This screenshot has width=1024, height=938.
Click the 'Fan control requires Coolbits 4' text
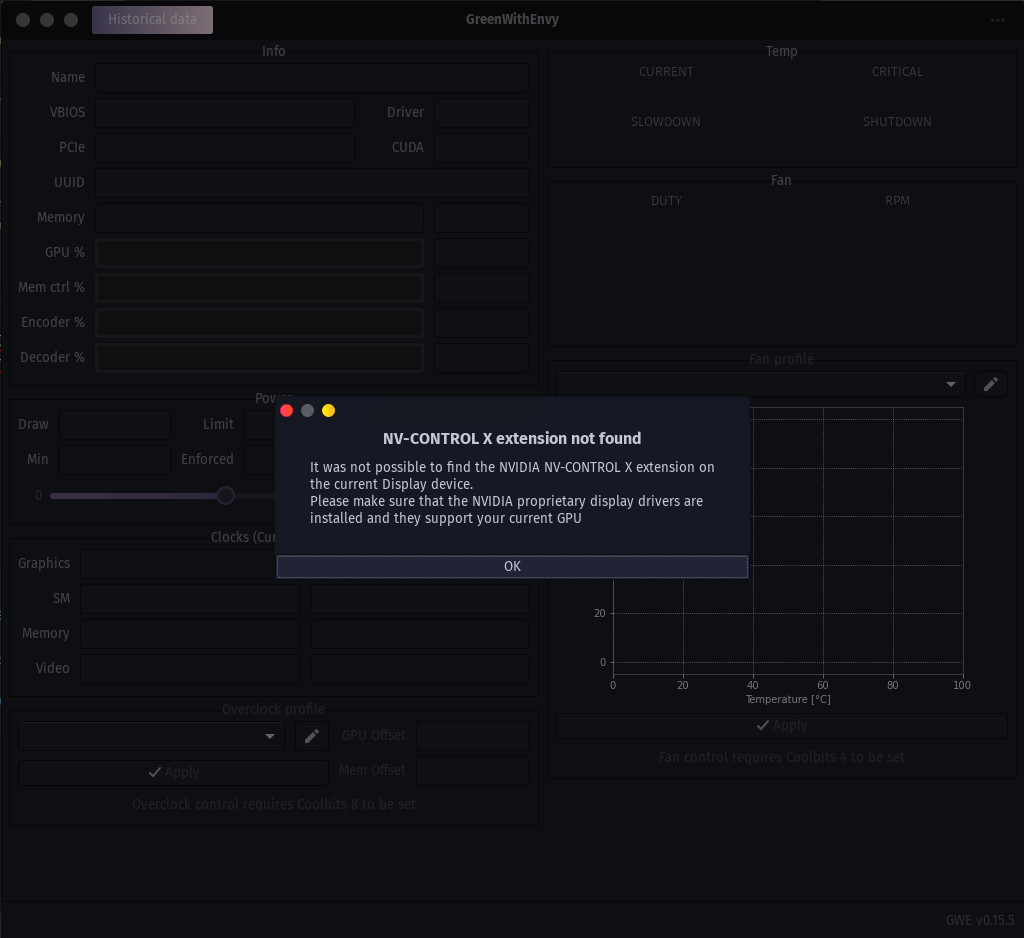coord(781,757)
